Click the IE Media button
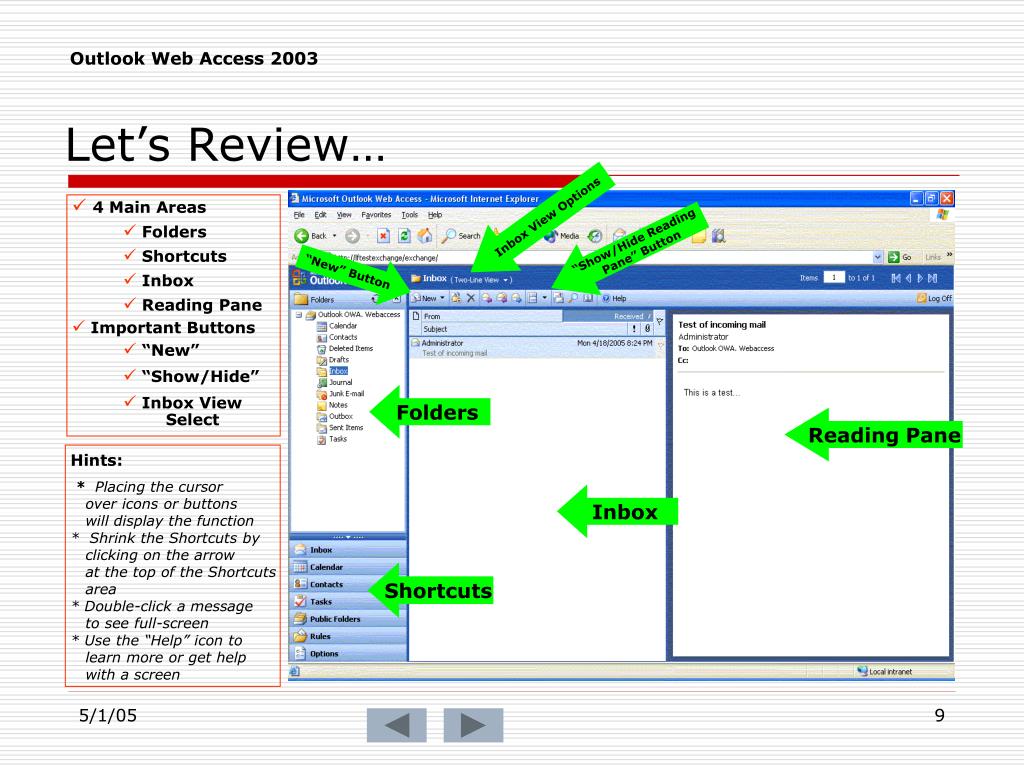Viewport: 1024px width, 768px height. 562,236
